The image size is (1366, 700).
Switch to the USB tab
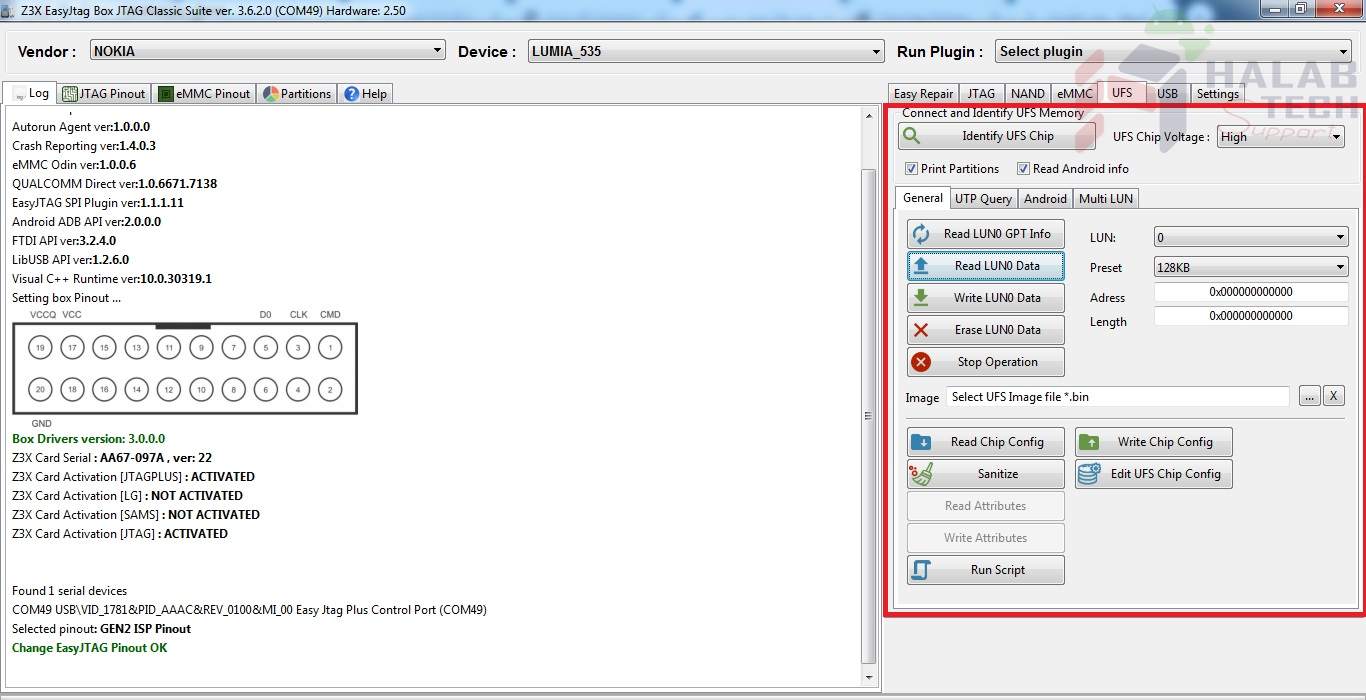[x=1168, y=94]
